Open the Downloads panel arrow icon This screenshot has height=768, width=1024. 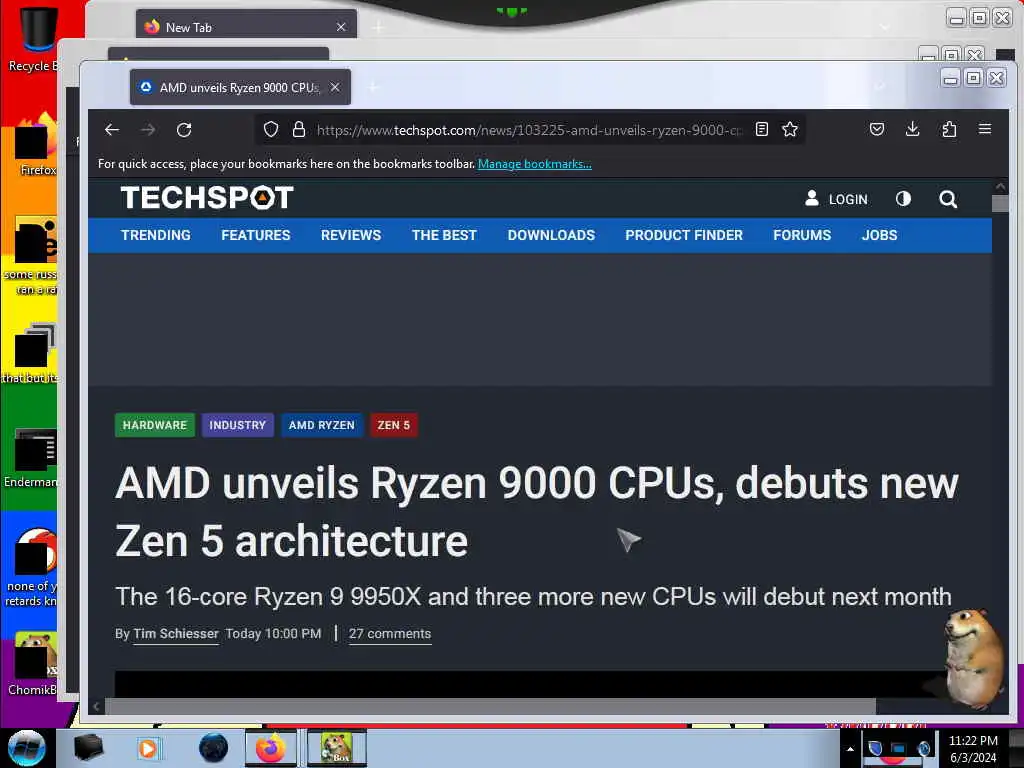coord(912,129)
